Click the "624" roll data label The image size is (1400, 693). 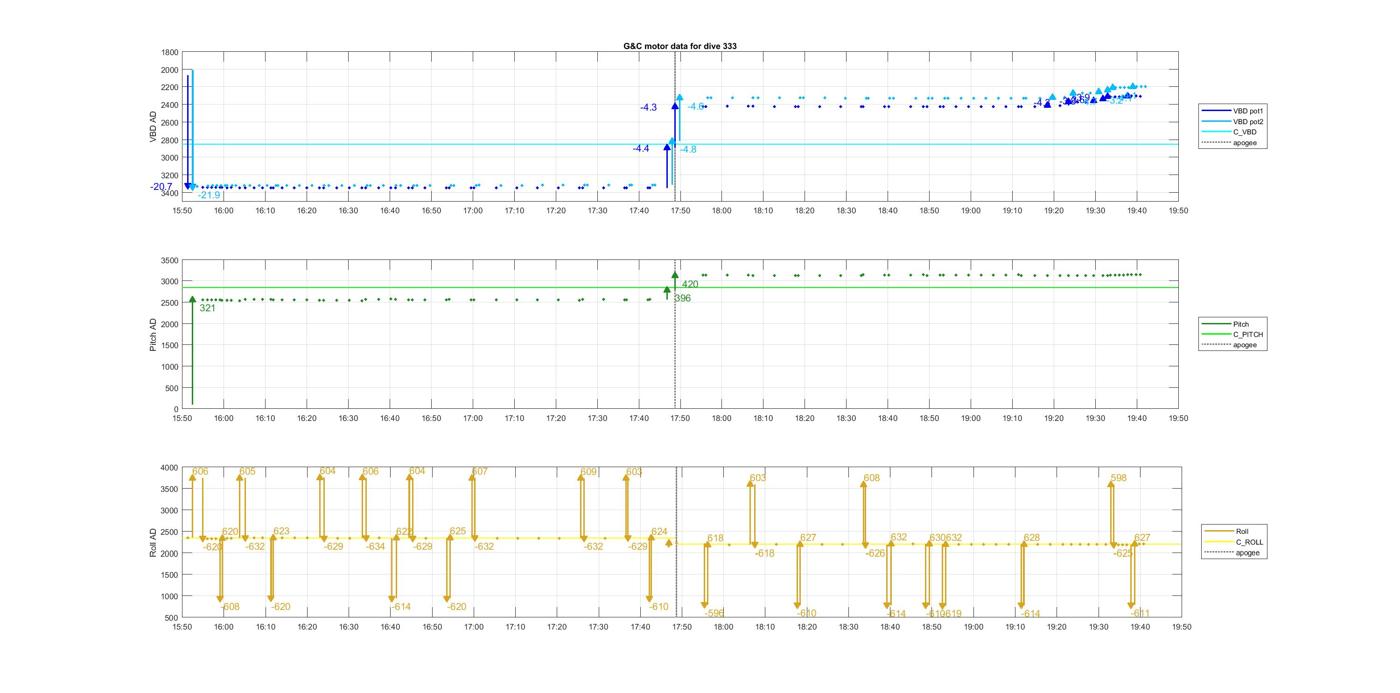[659, 531]
